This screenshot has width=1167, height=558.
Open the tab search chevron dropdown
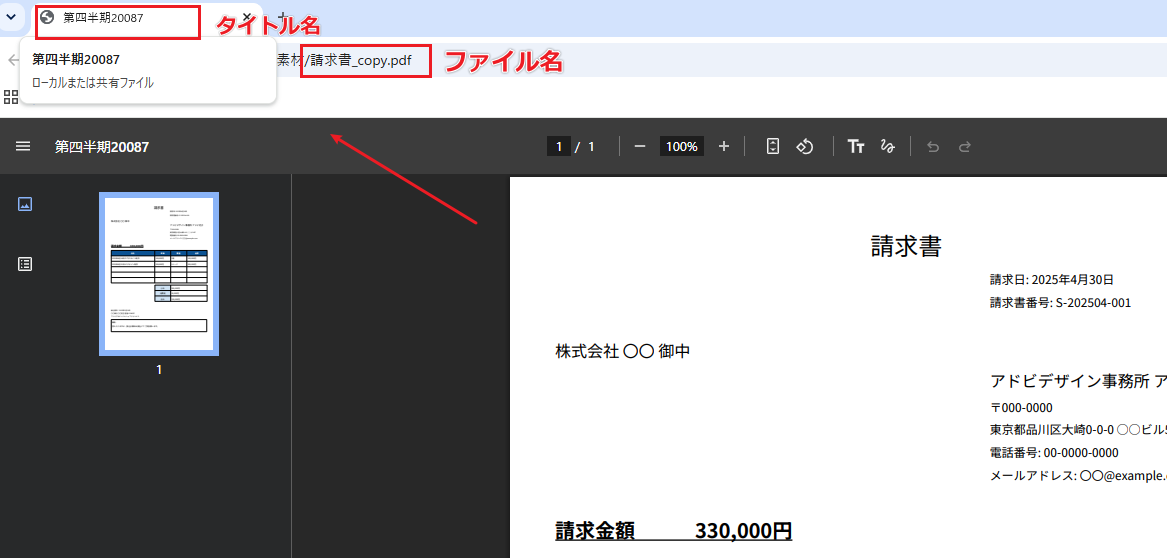pos(11,16)
